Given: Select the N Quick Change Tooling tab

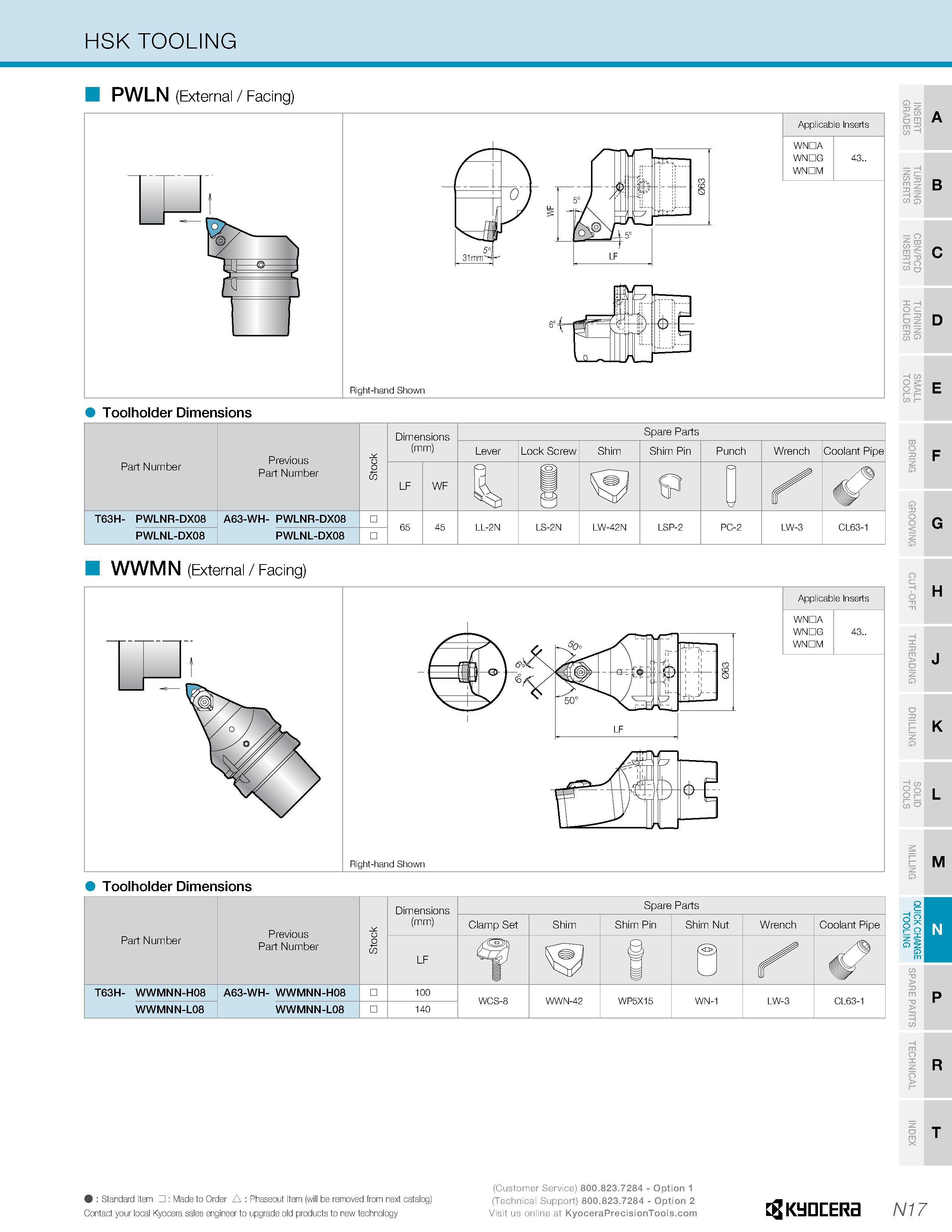Looking at the screenshot, I should (x=925, y=930).
